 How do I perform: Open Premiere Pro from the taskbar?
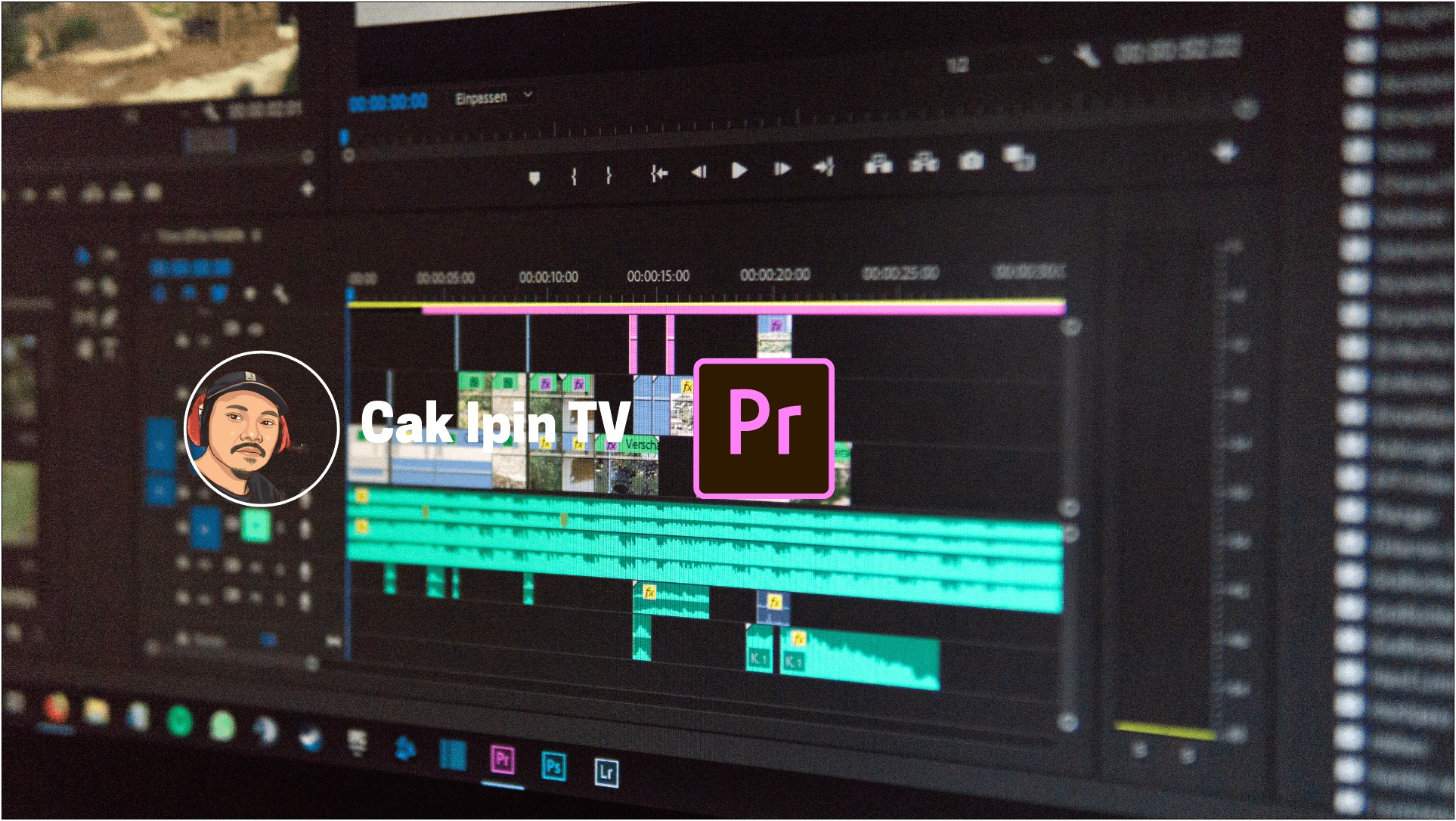tap(503, 760)
